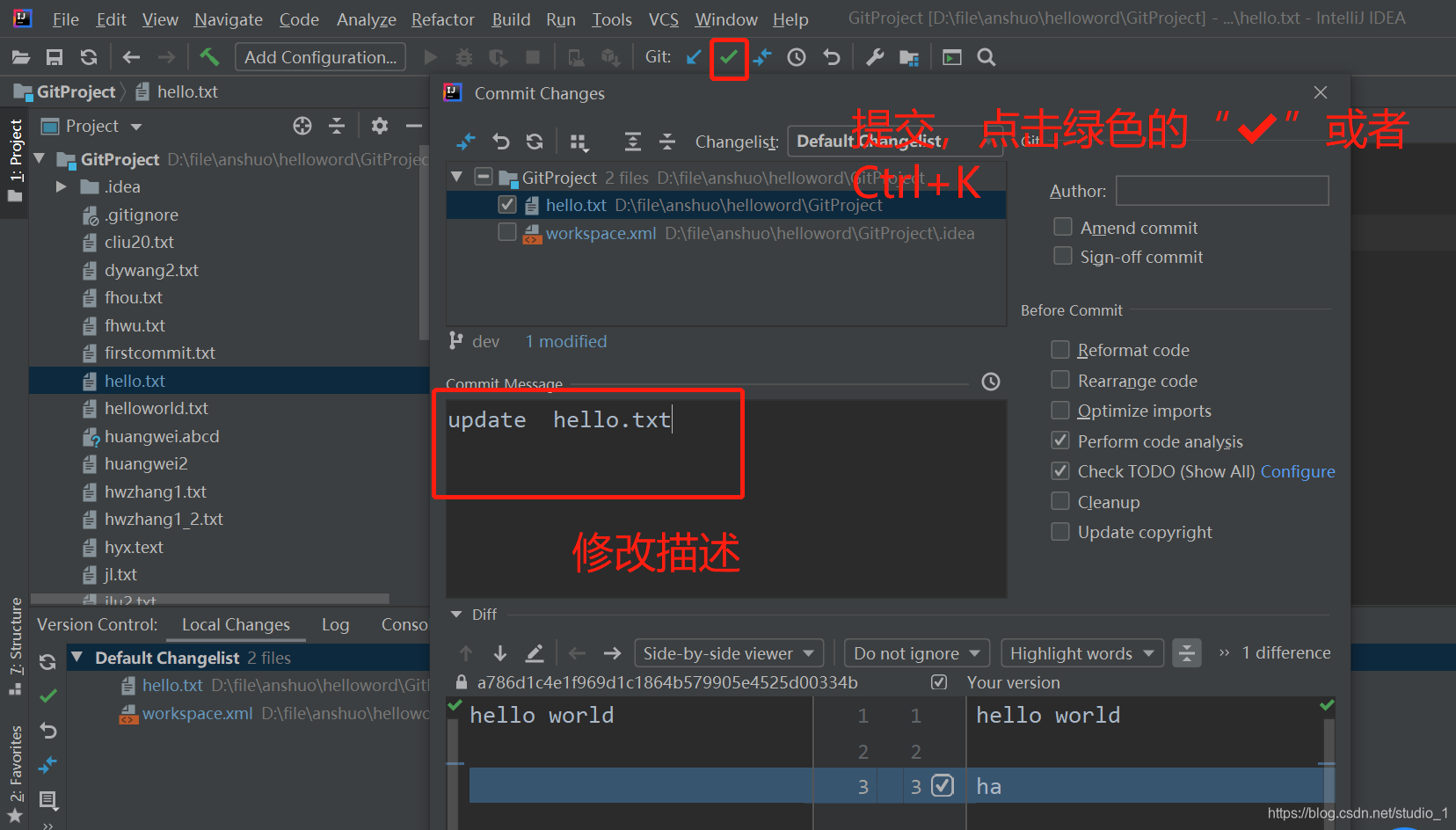The height and width of the screenshot is (830, 1456).
Task: Enable Reformat code checkbox
Action: tap(1060, 350)
